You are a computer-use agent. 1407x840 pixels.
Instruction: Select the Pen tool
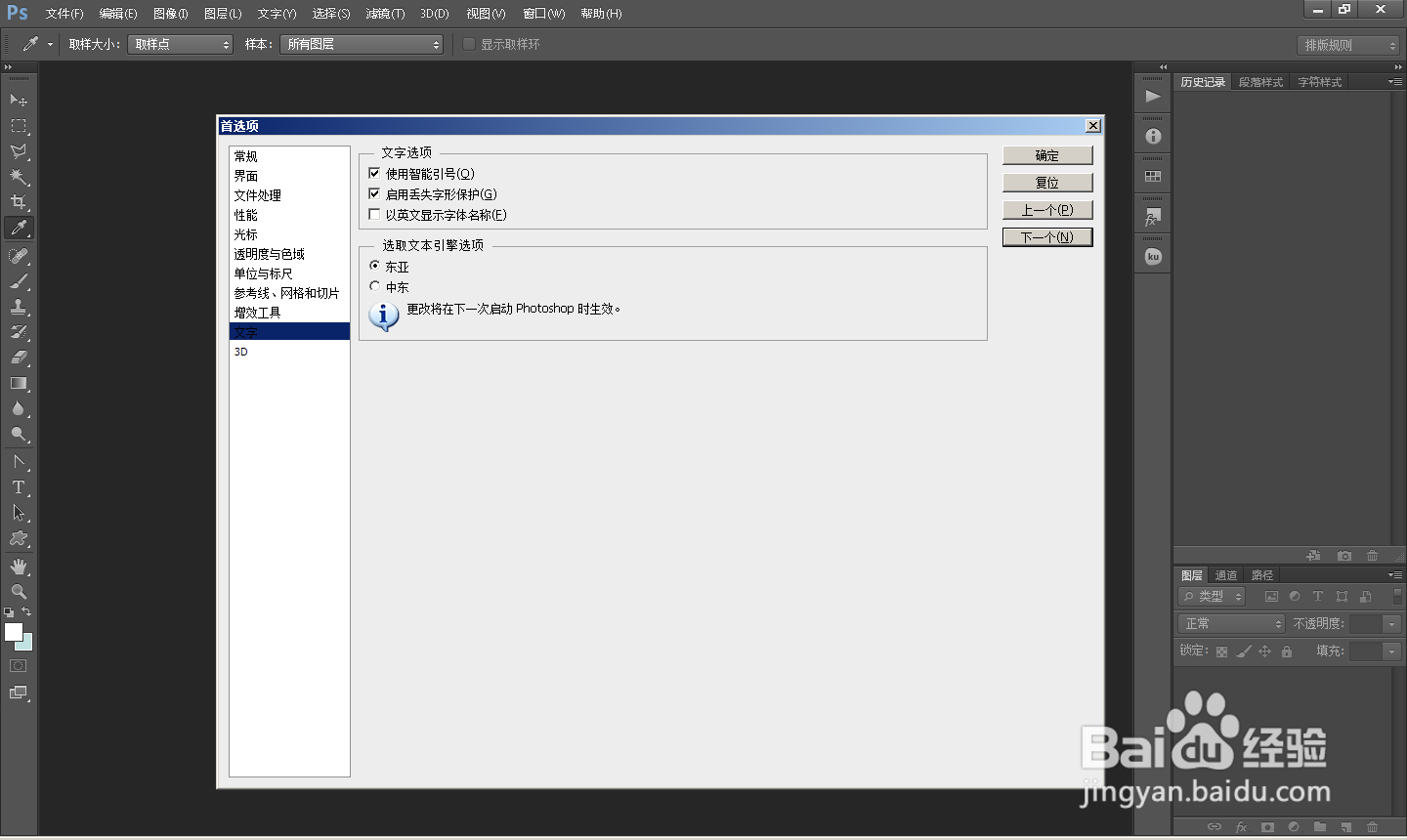pos(19,462)
